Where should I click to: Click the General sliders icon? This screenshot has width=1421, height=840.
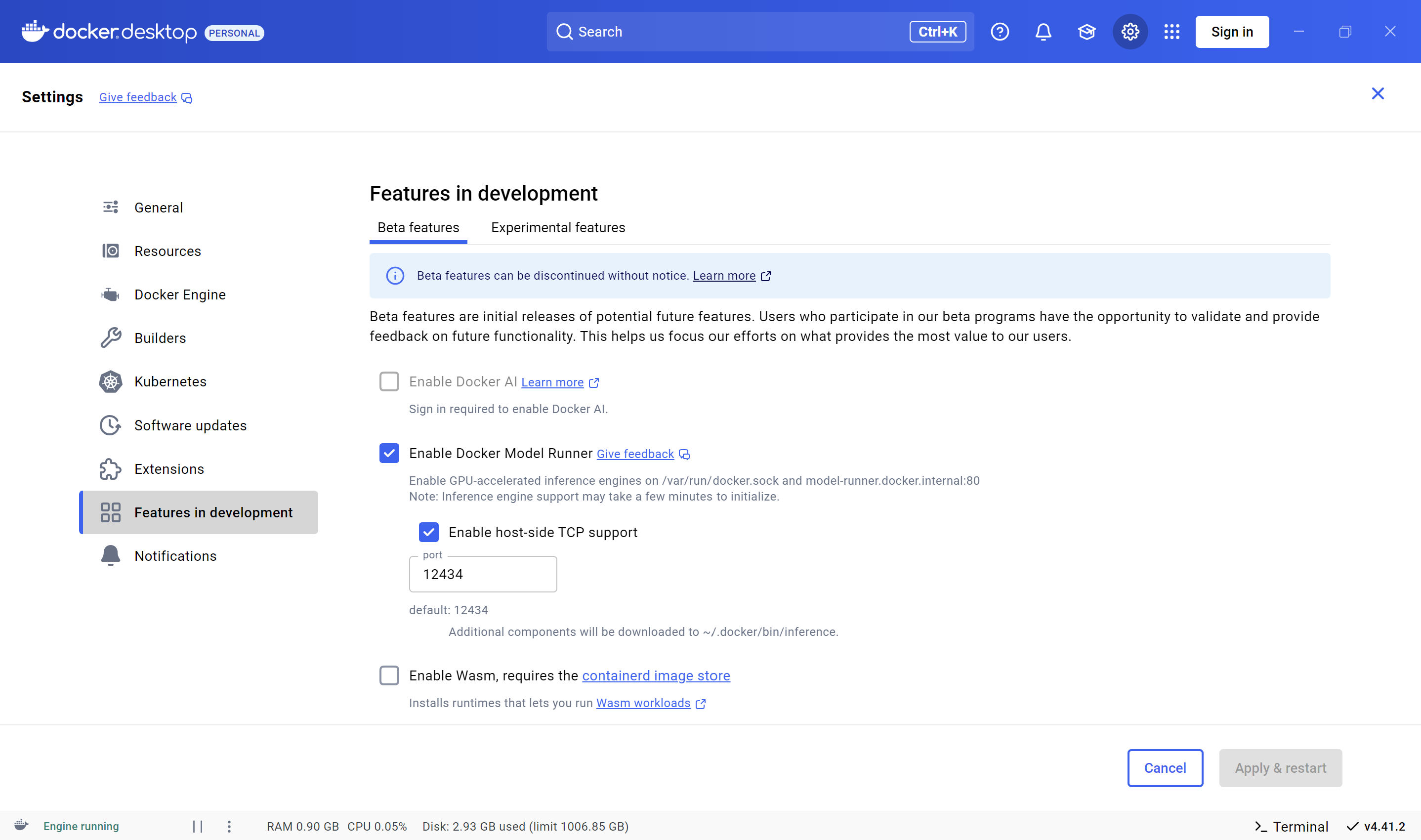point(110,207)
